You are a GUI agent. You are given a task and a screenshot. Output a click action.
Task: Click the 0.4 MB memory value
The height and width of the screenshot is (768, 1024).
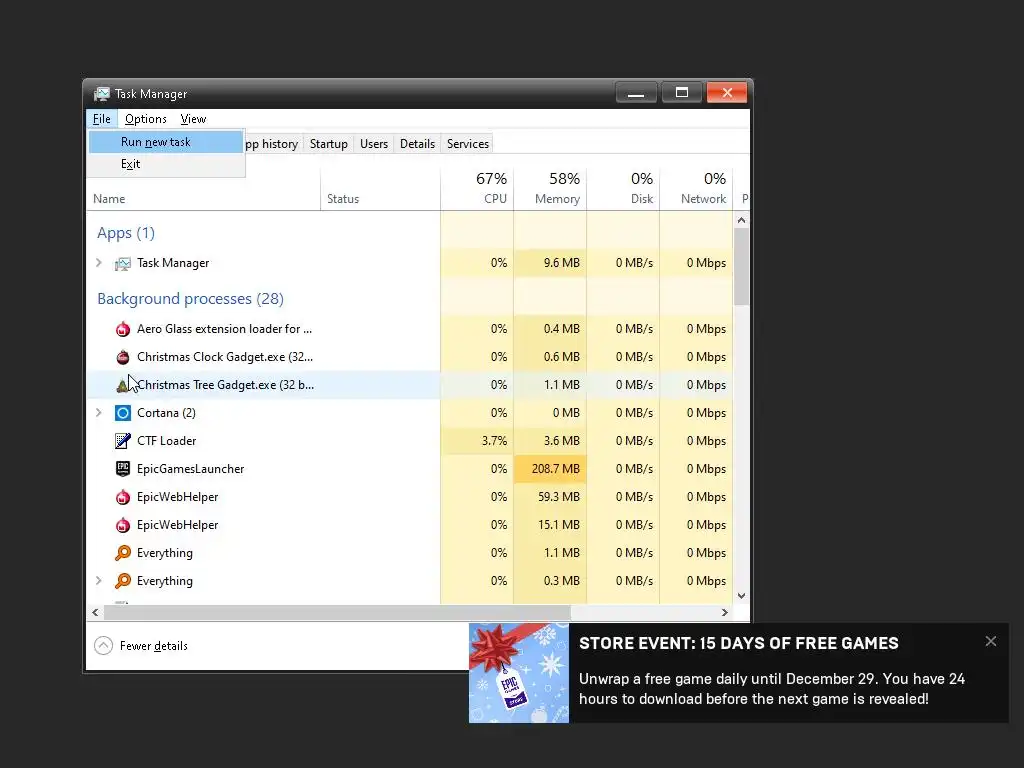pyautogui.click(x=562, y=329)
